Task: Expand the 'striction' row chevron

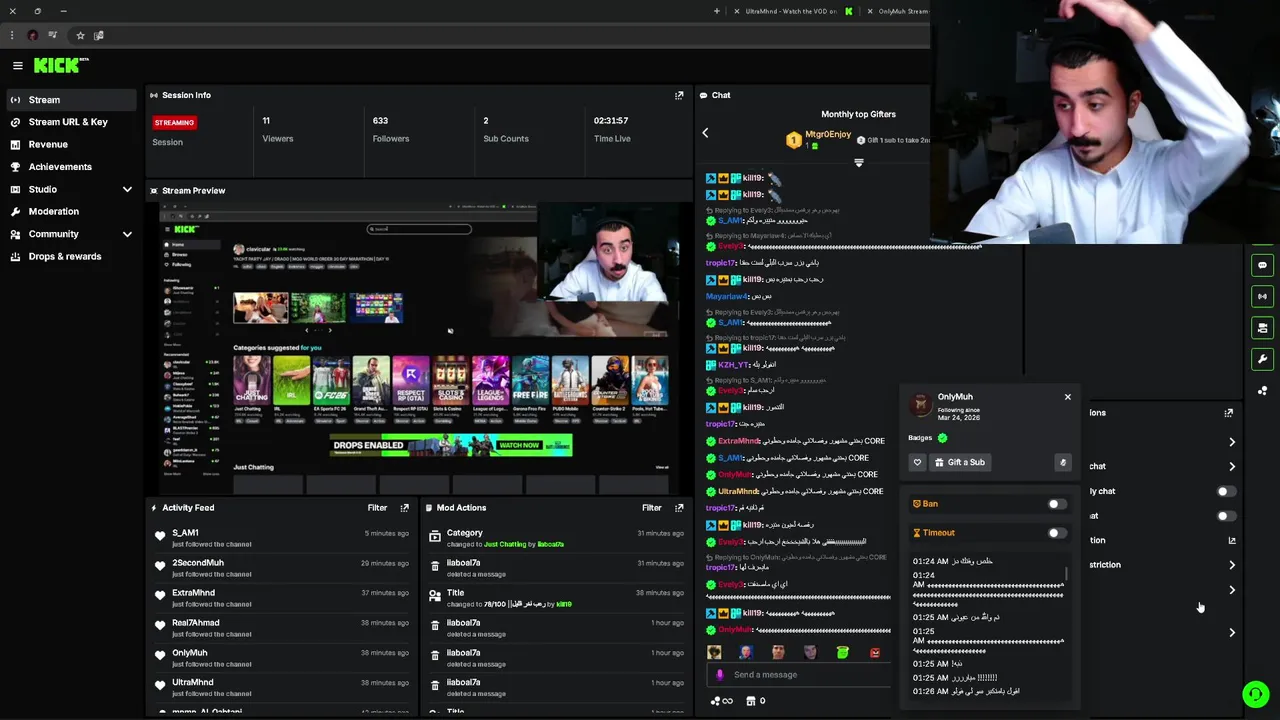Action: [1232, 565]
